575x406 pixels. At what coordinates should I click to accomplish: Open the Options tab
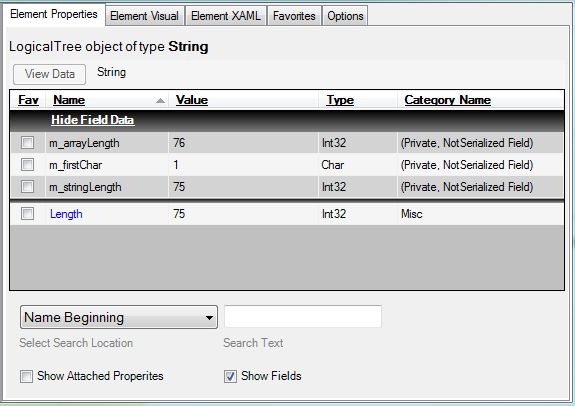[345, 16]
